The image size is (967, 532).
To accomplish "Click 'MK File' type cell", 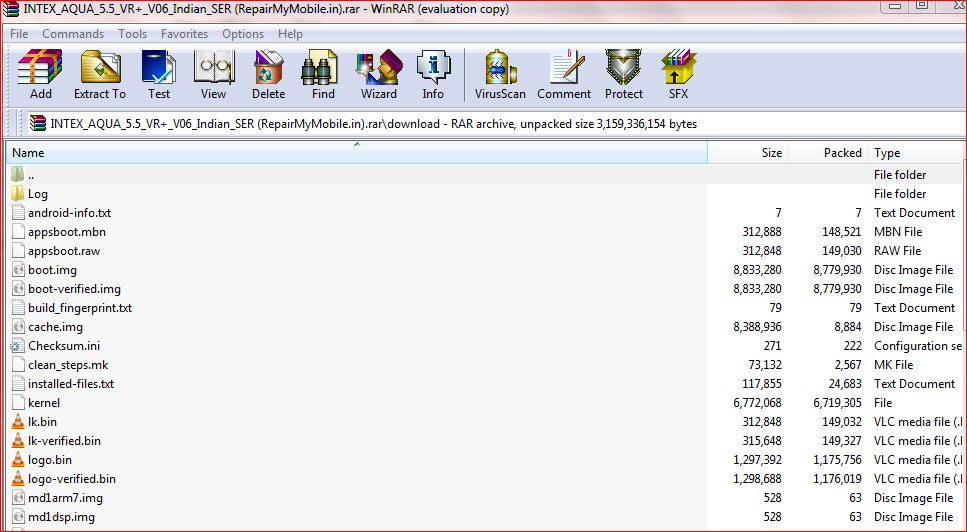I will click(x=893, y=365).
